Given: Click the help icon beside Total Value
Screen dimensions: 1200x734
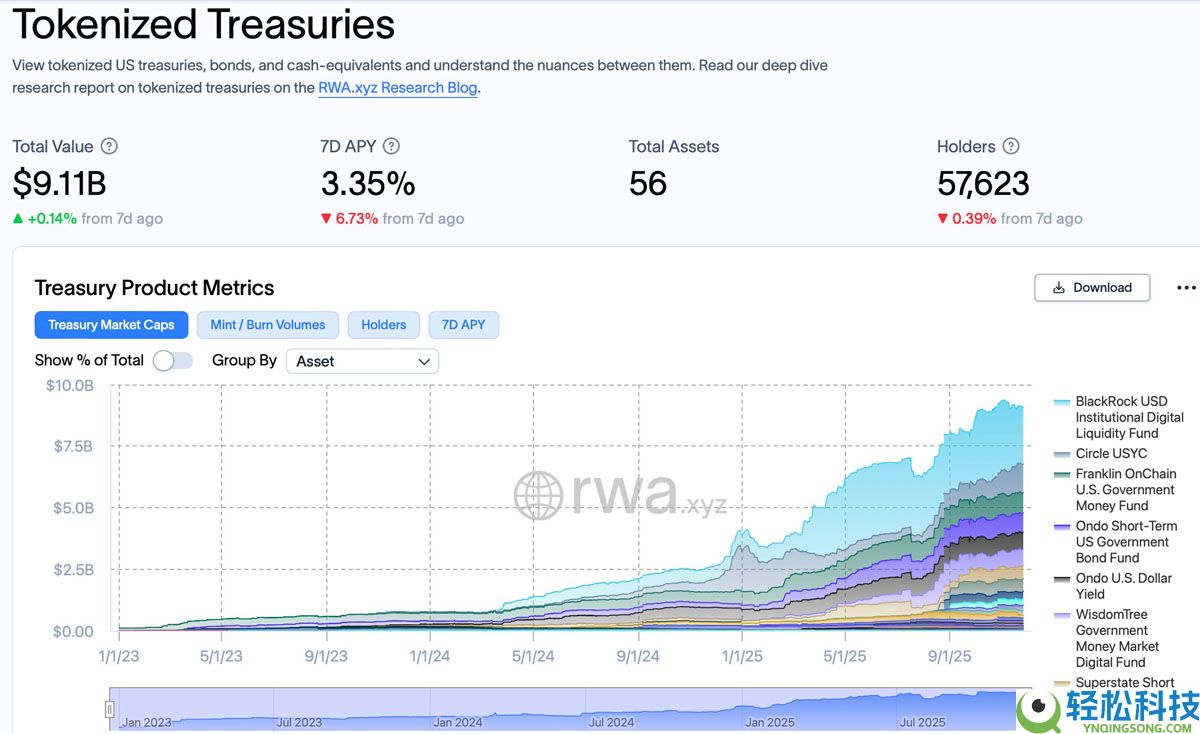Looking at the screenshot, I should pos(109,146).
